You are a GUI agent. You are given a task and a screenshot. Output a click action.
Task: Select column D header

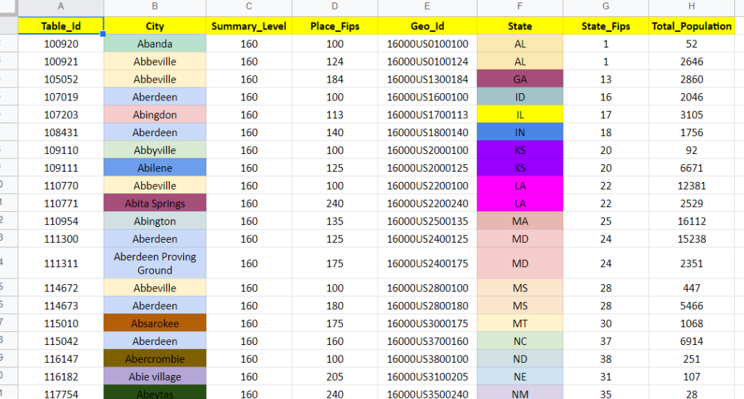click(335, 7)
